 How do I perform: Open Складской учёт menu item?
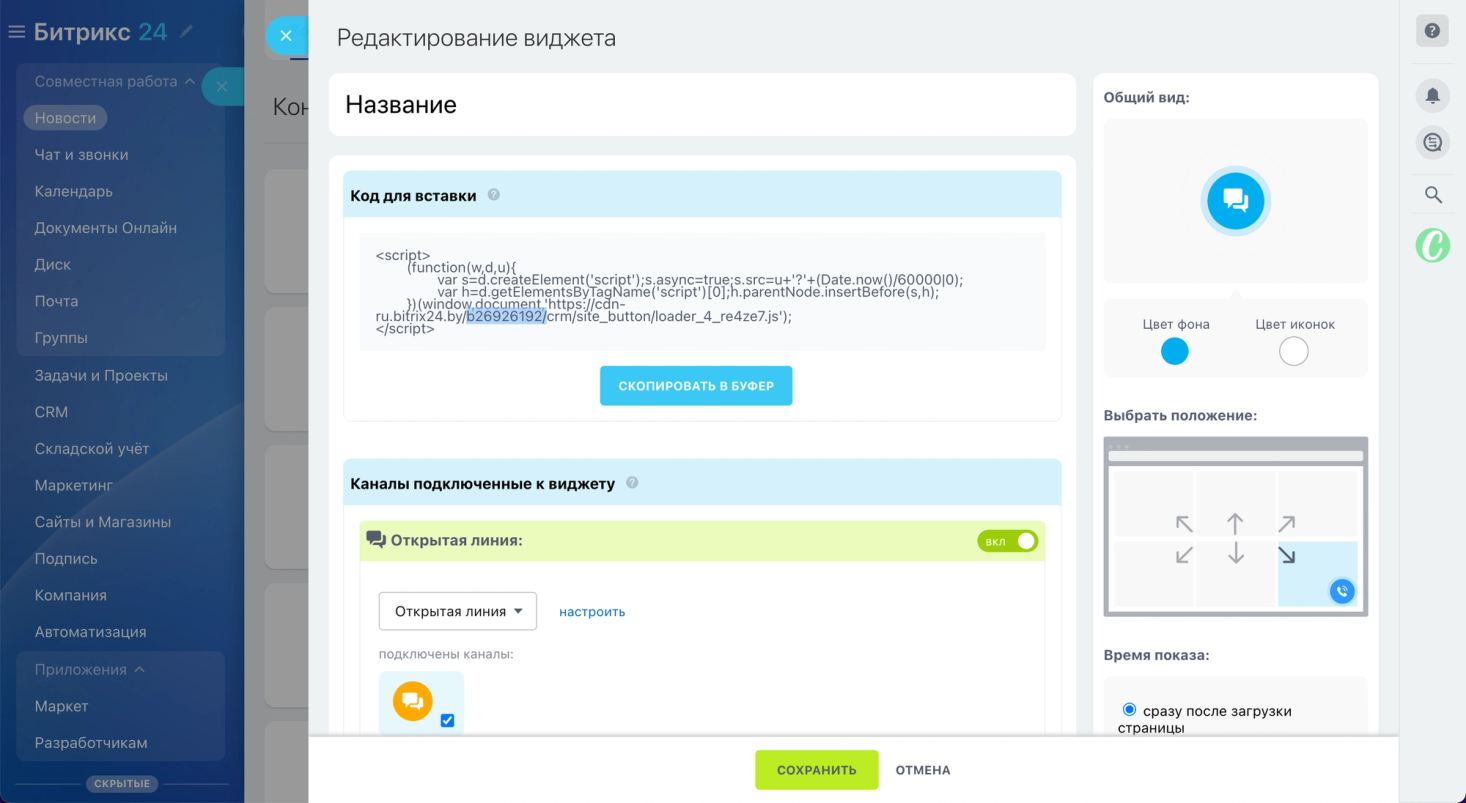[91, 449]
